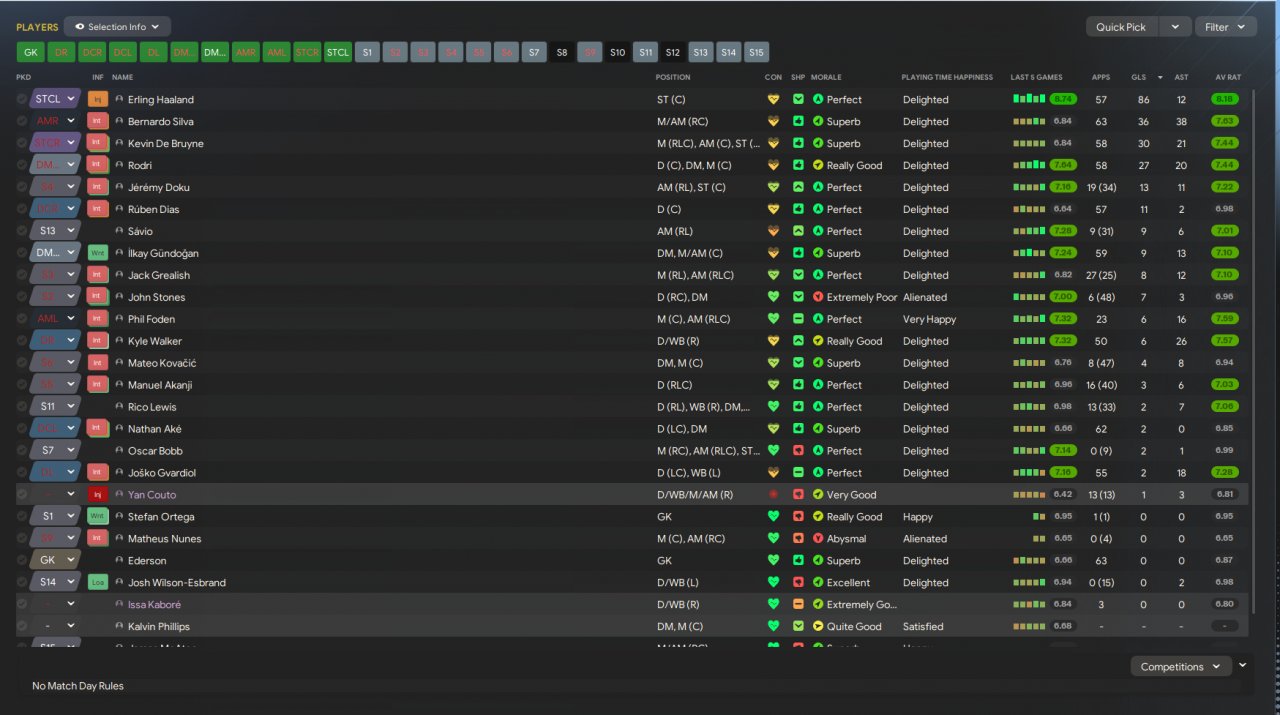Click Kalvin Phillips' yellow morale icon
The width and height of the screenshot is (1280, 715).
[x=818, y=627]
